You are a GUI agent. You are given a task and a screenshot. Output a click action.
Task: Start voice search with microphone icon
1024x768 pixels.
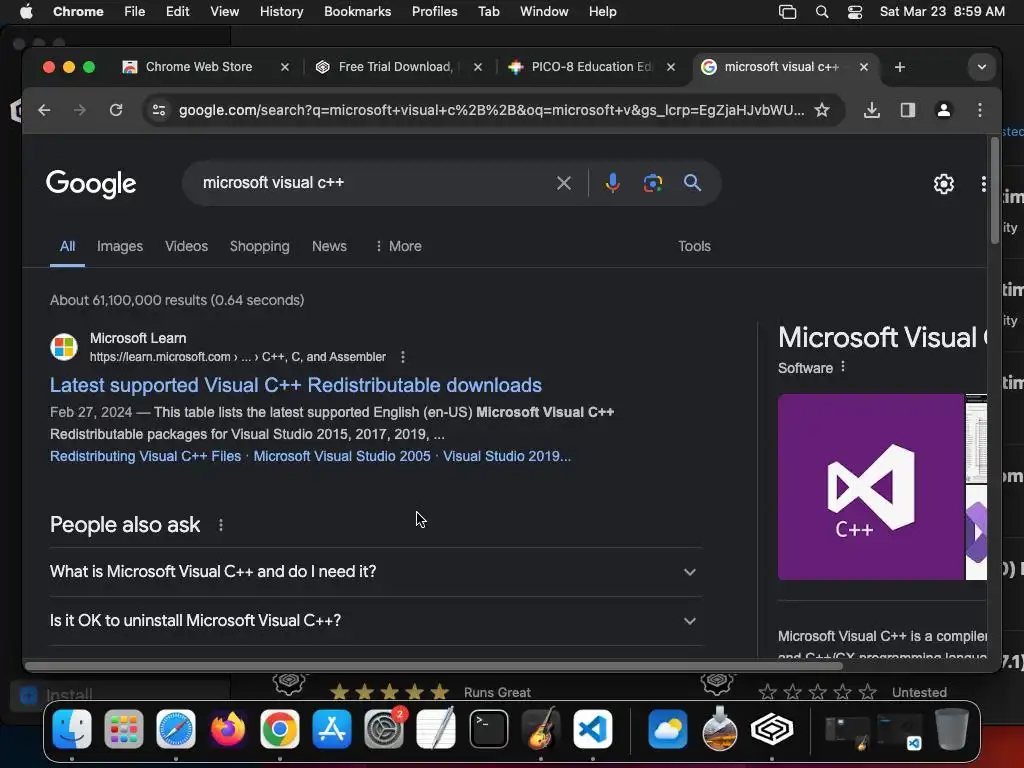[x=612, y=183]
